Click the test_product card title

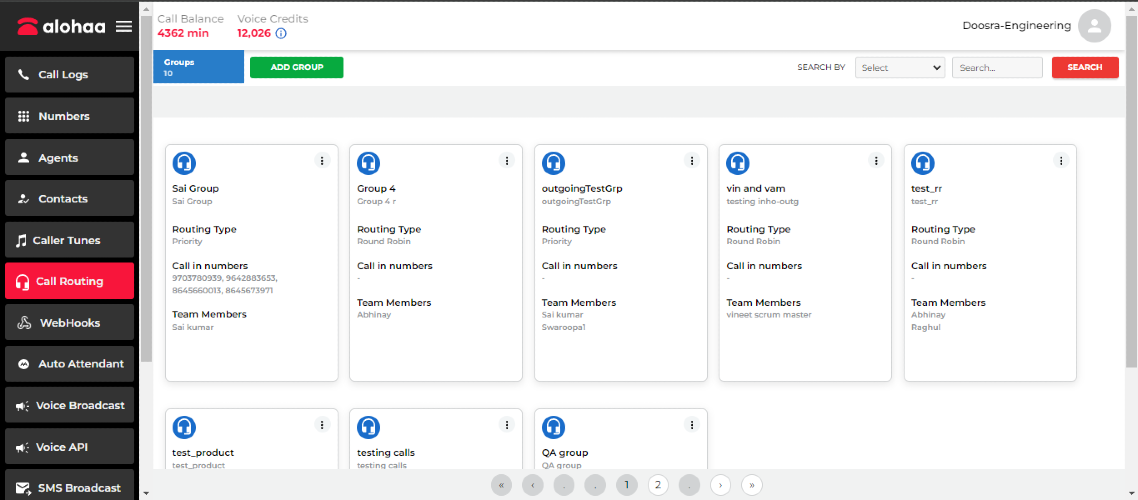203,453
